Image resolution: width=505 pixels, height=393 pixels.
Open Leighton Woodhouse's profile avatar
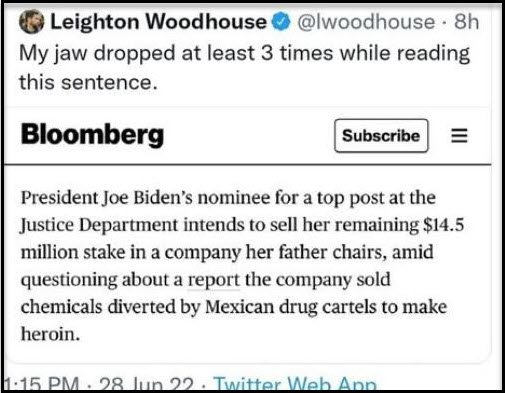pyautogui.click(x=32, y=22)
